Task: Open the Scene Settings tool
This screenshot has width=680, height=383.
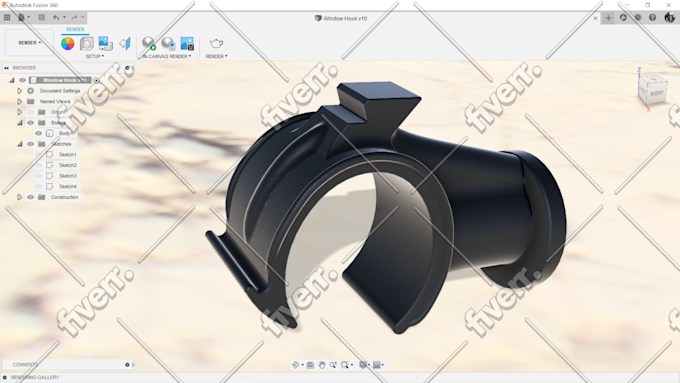Action: (87, 43)
